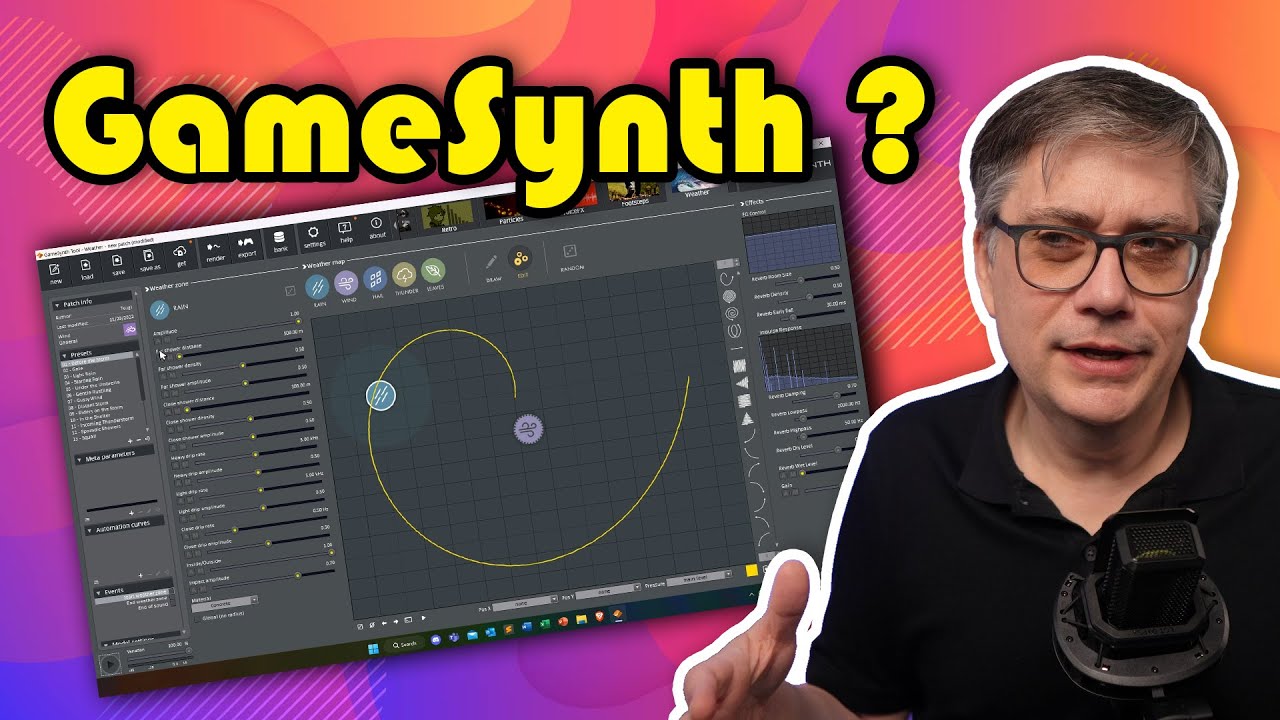Collapse the Patch Info section
The height and width of the screenshot is (720, 1280).
click(57, 306)
